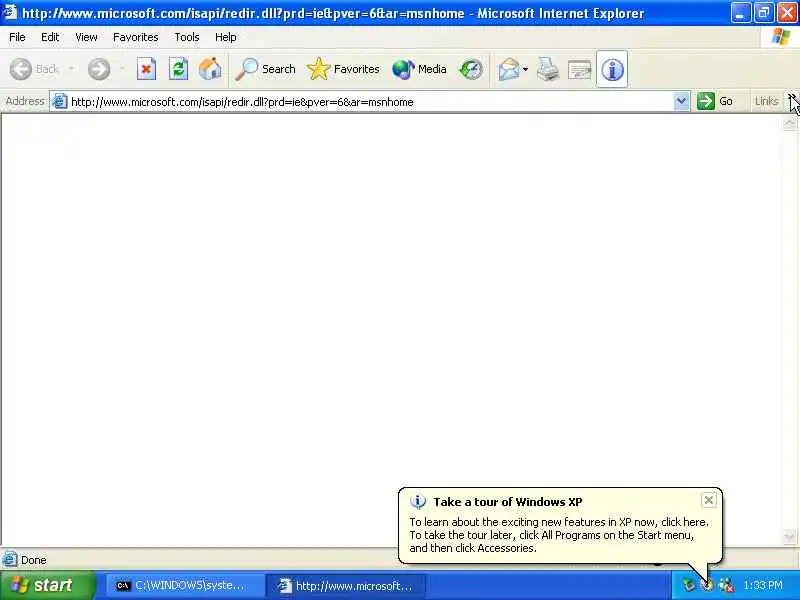Click the Mail envelope icon
This screenshot has width=800, height=600.
(x=509, y=69)
